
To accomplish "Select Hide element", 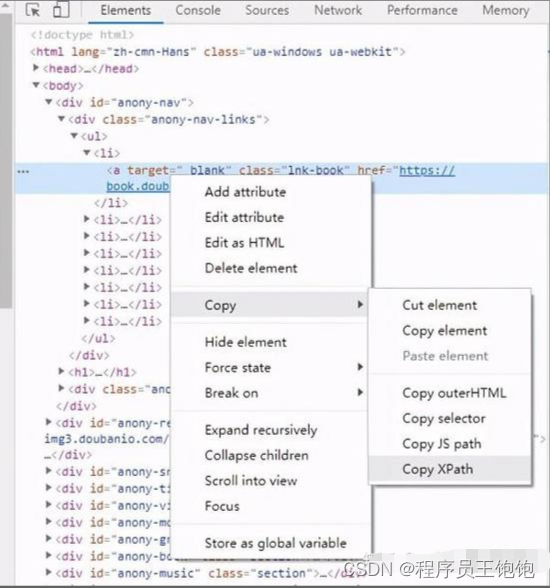I will pyautogui.click(x=246, y=342).
